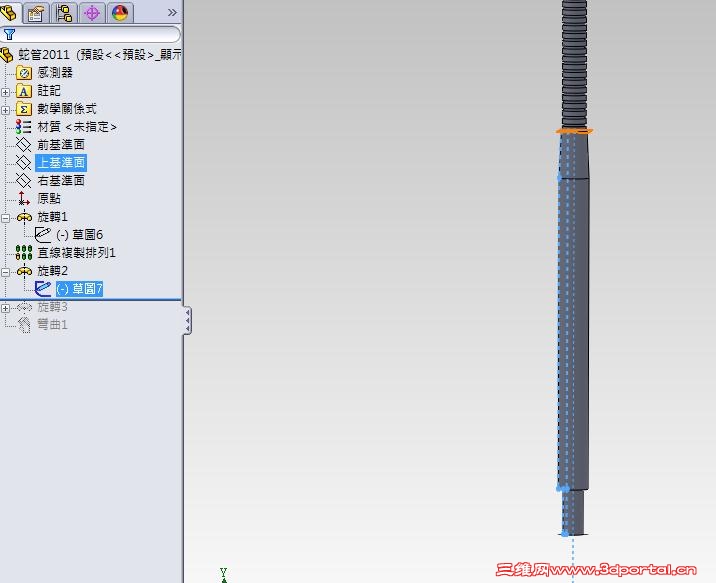Image resolution: width=716 pixels, height=583 pixels.
Task: Select the 旋轉1 feature
Action: coord(52,216)
